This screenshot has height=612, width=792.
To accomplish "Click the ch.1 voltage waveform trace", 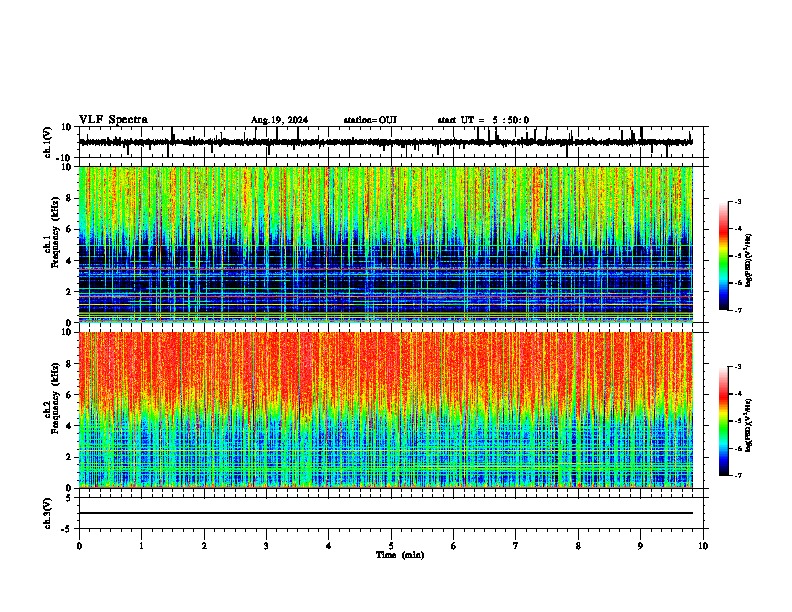I will 385,142.
